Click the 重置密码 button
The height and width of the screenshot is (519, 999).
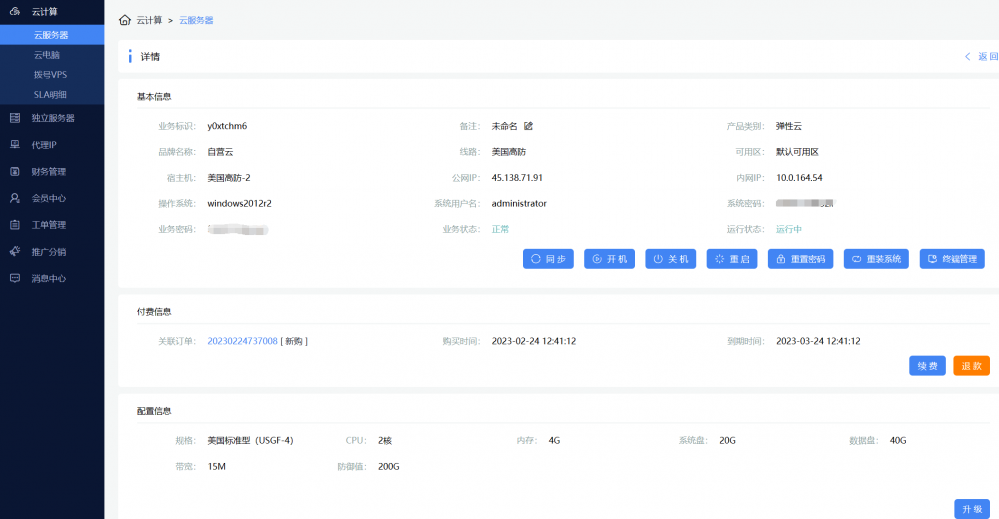point(800,259)
